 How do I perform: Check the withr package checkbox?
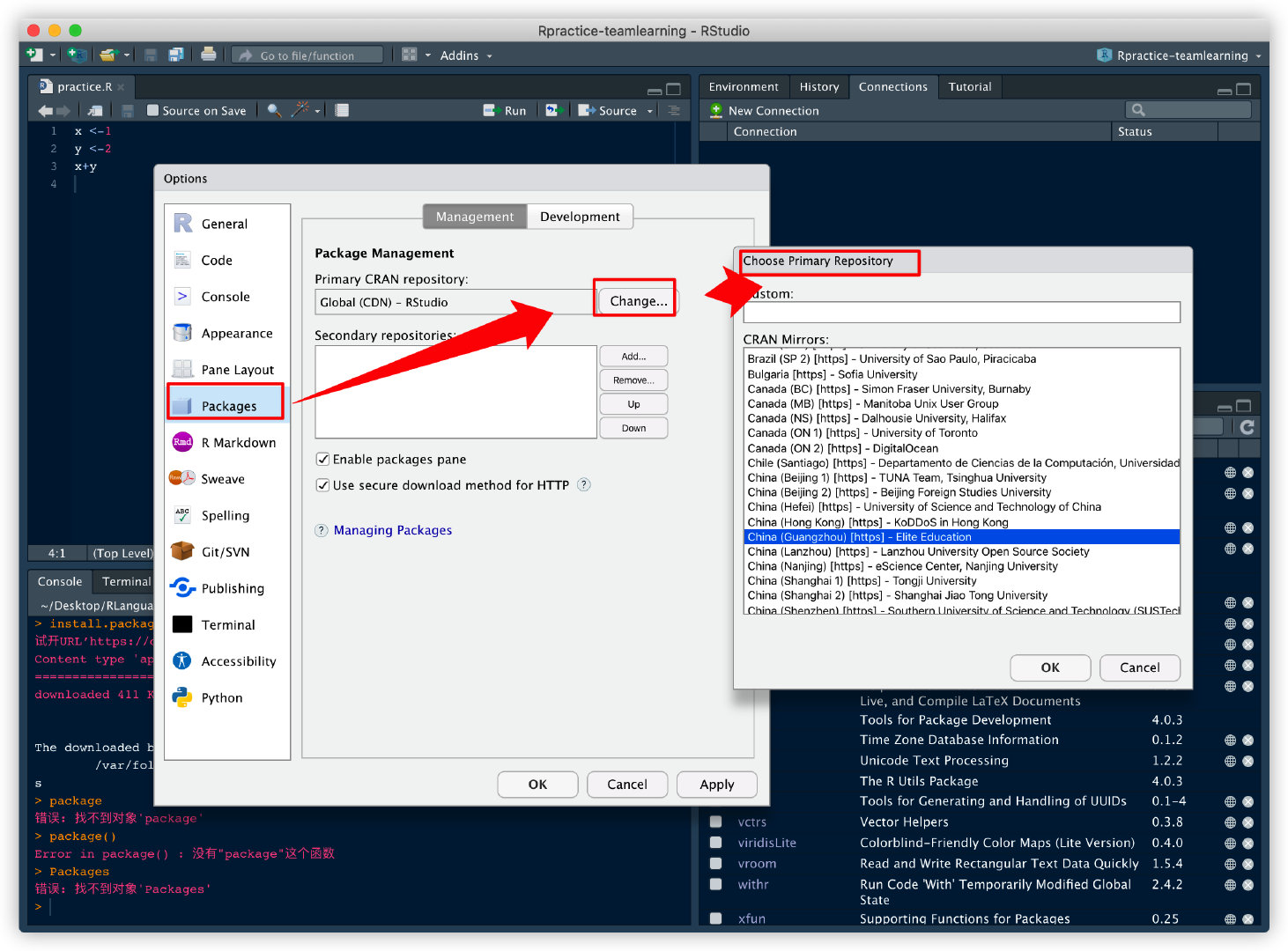pyautogui.click(x=716, y=884)
